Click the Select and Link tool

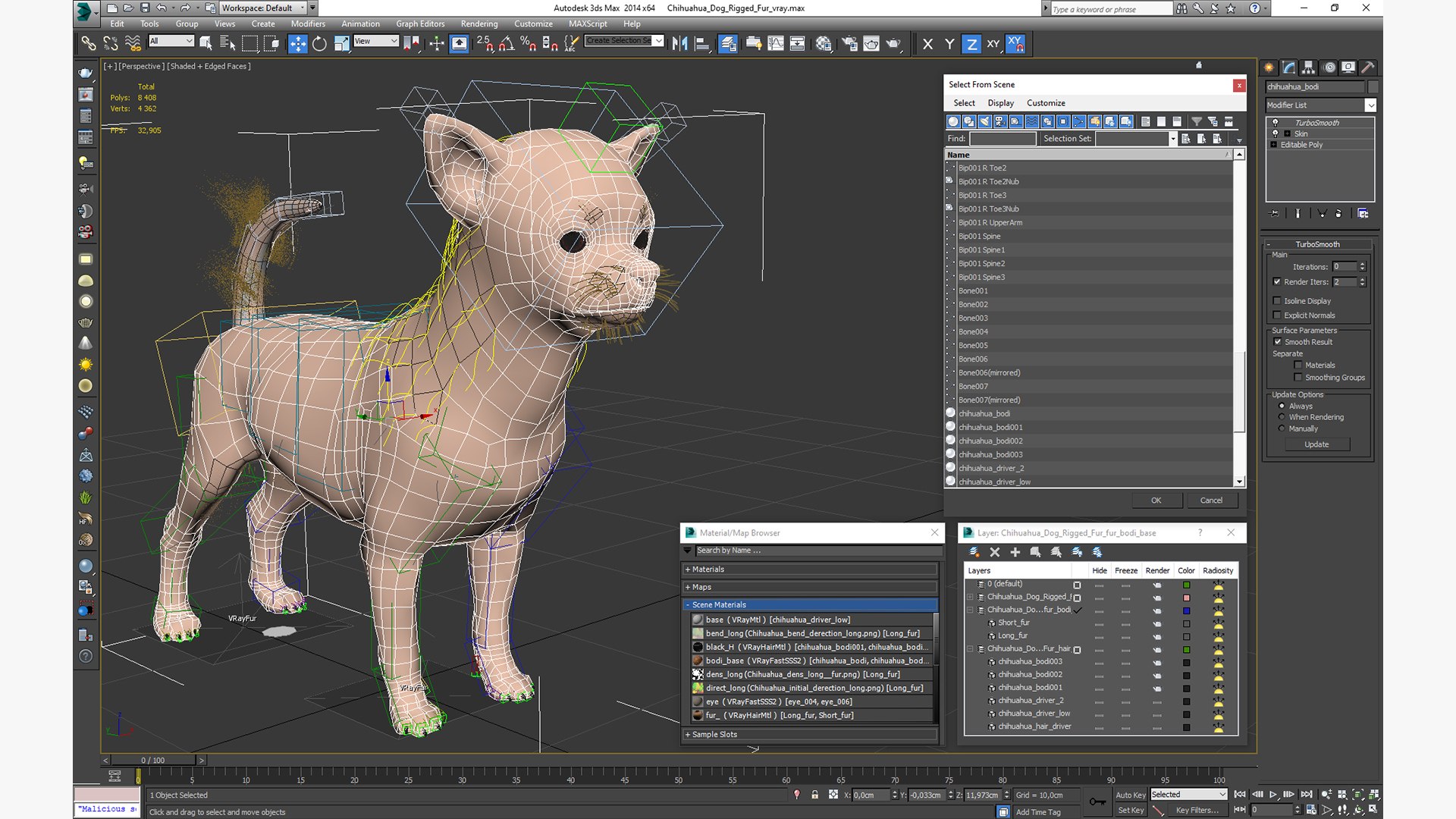coord(89,44)
